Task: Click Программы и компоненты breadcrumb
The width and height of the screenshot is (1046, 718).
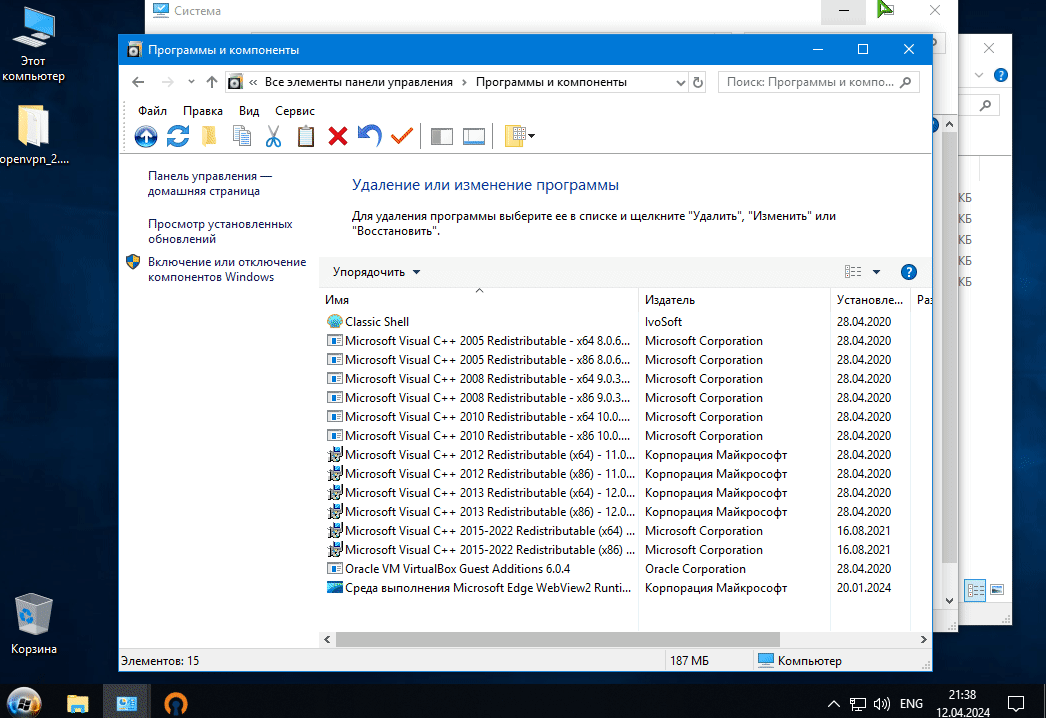Action: 551,82
